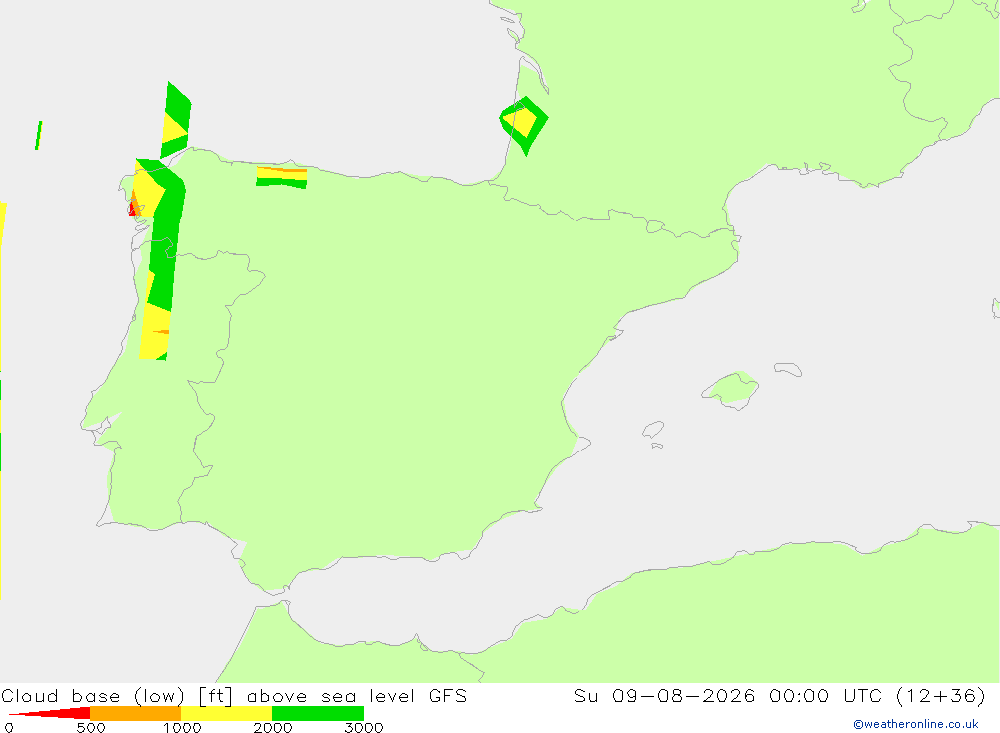
Task: Click the orange 500-1000 ft legend segment
Action: click(x=136, y=713)
